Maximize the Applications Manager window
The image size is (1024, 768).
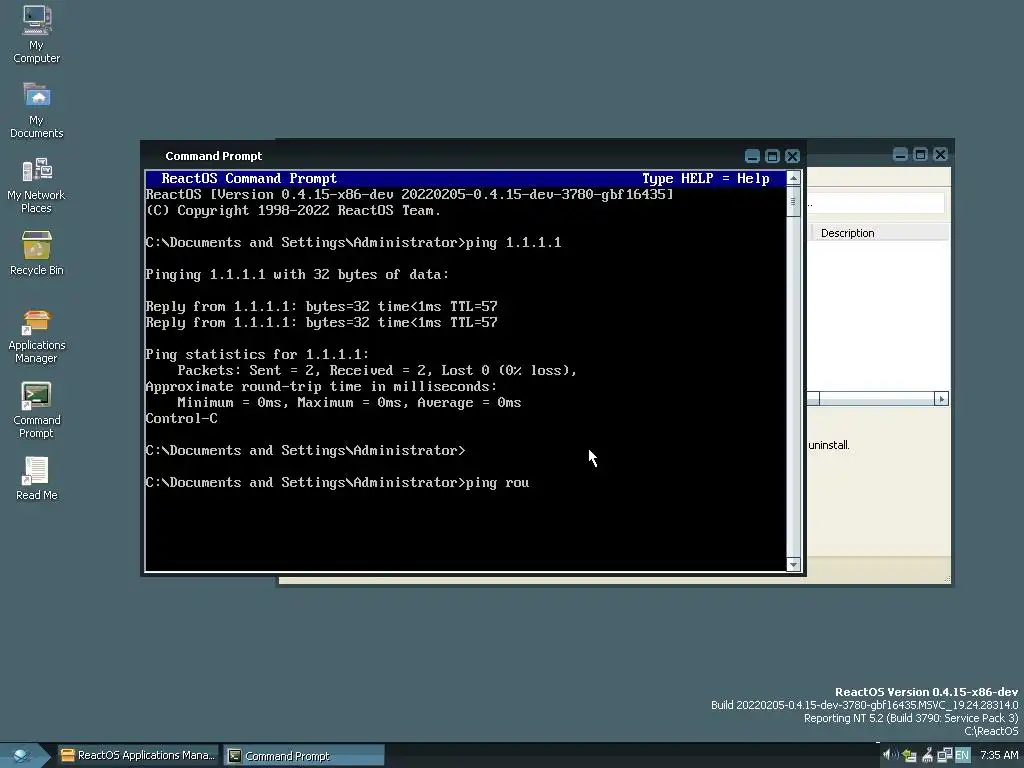point(920,155)
